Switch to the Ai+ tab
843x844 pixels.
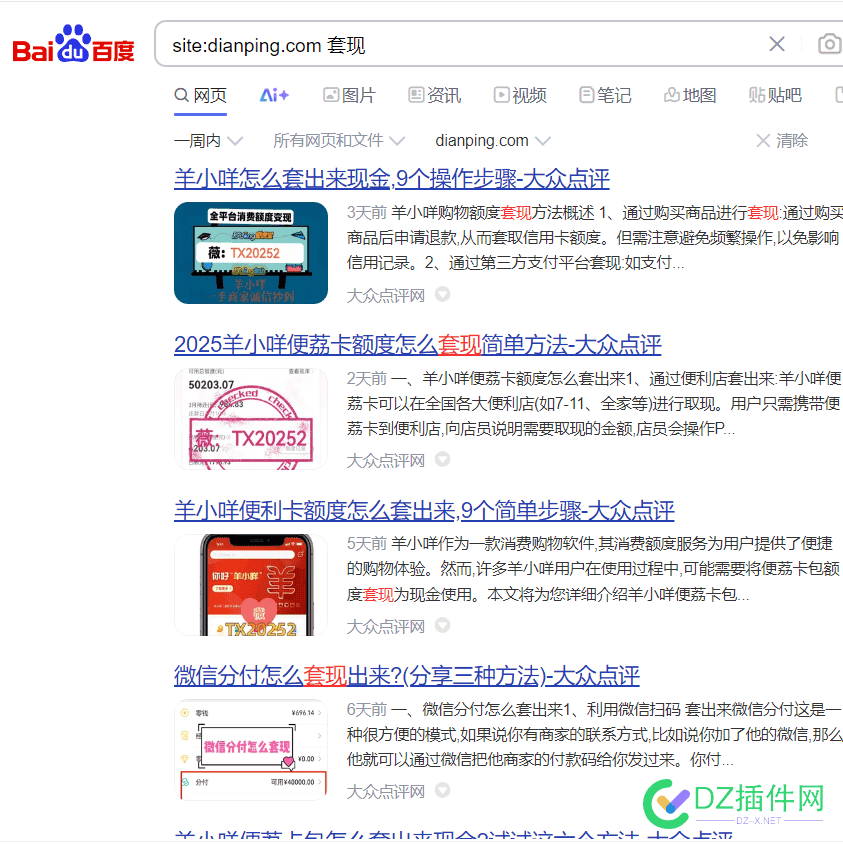(x=274, y=96)
